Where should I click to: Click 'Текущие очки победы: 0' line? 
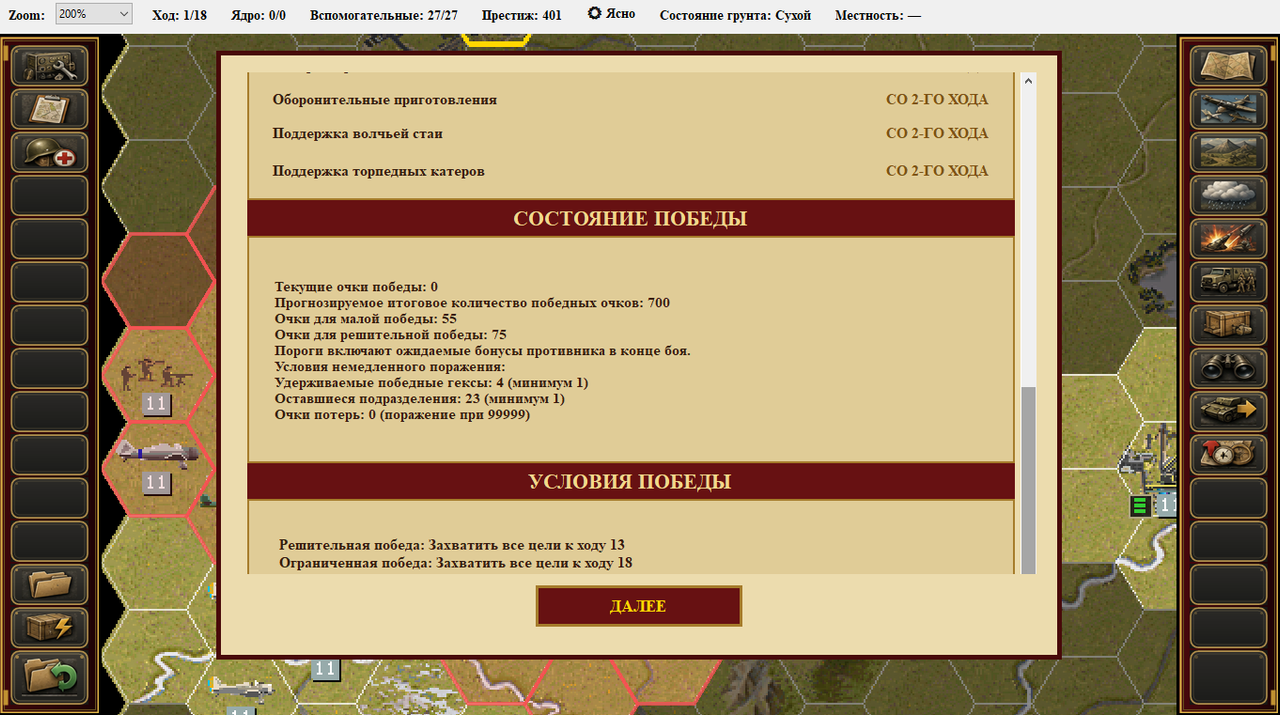[x=356, y=287]
